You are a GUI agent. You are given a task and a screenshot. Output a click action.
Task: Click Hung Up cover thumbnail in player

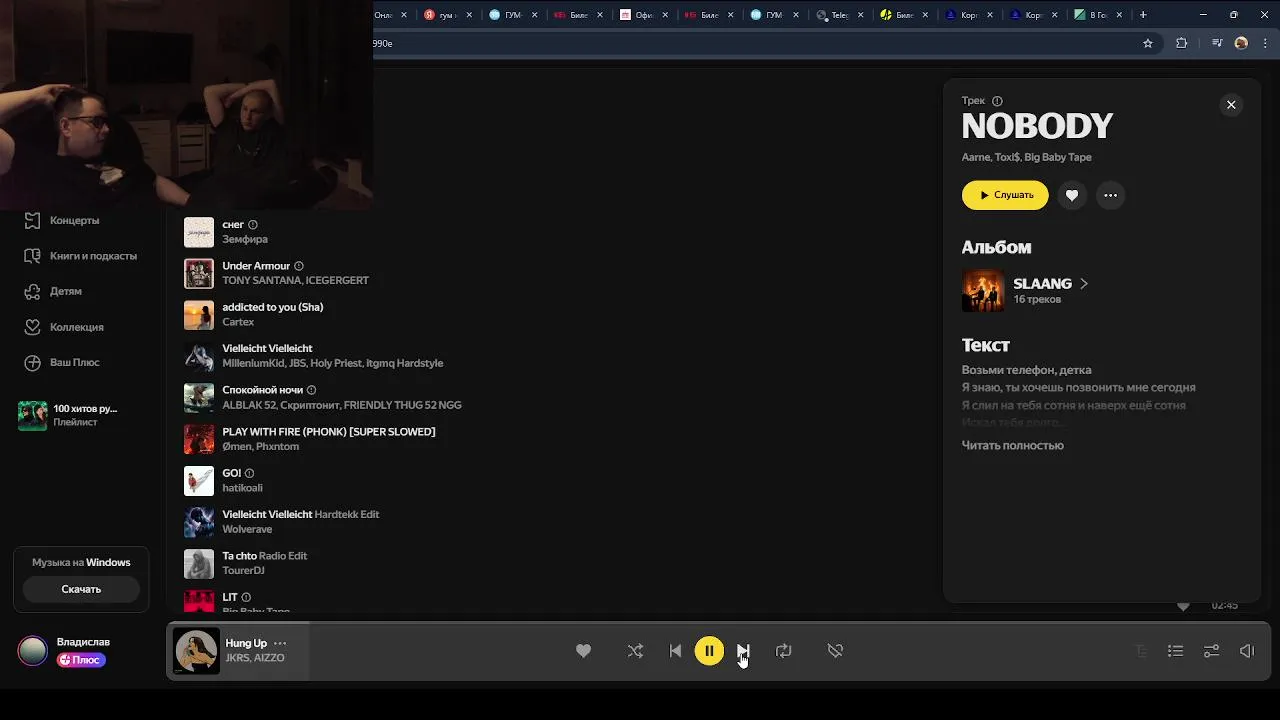[196, 651]
